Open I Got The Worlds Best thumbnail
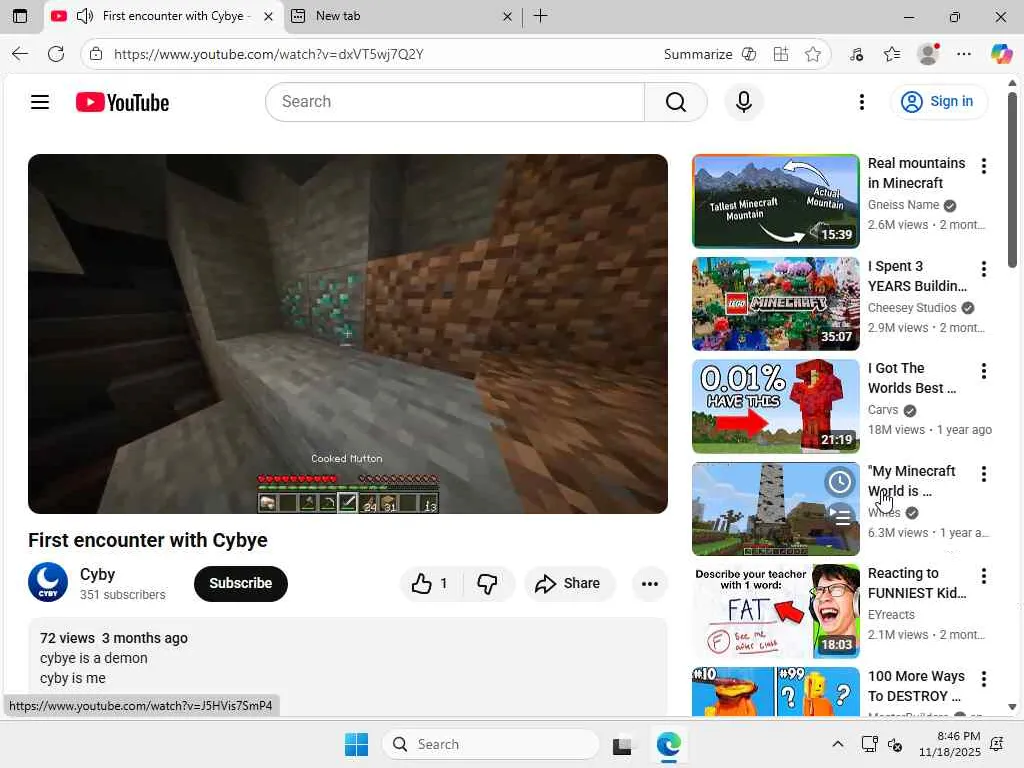 pyautogui.click(x=776, y=406)
